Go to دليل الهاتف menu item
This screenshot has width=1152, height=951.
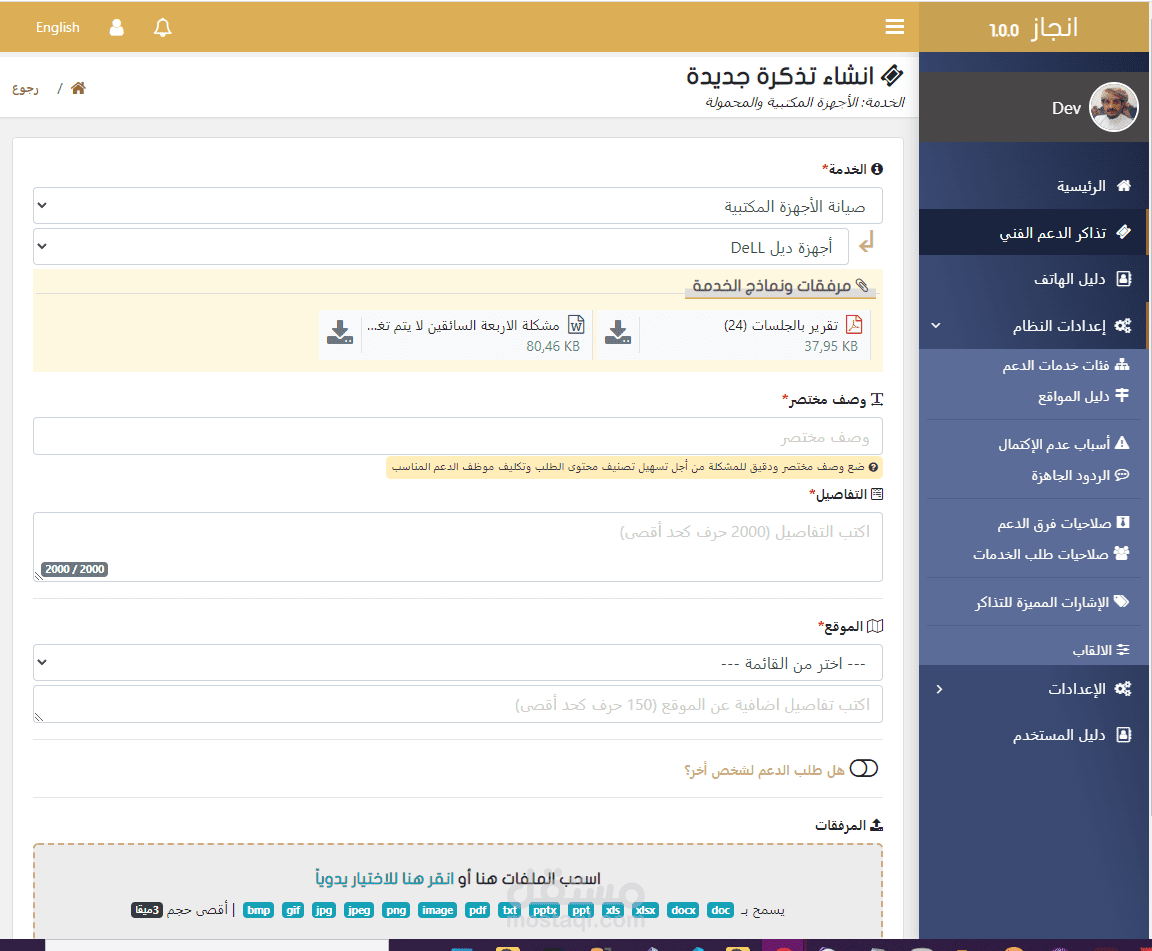(x=1069, y=279)
